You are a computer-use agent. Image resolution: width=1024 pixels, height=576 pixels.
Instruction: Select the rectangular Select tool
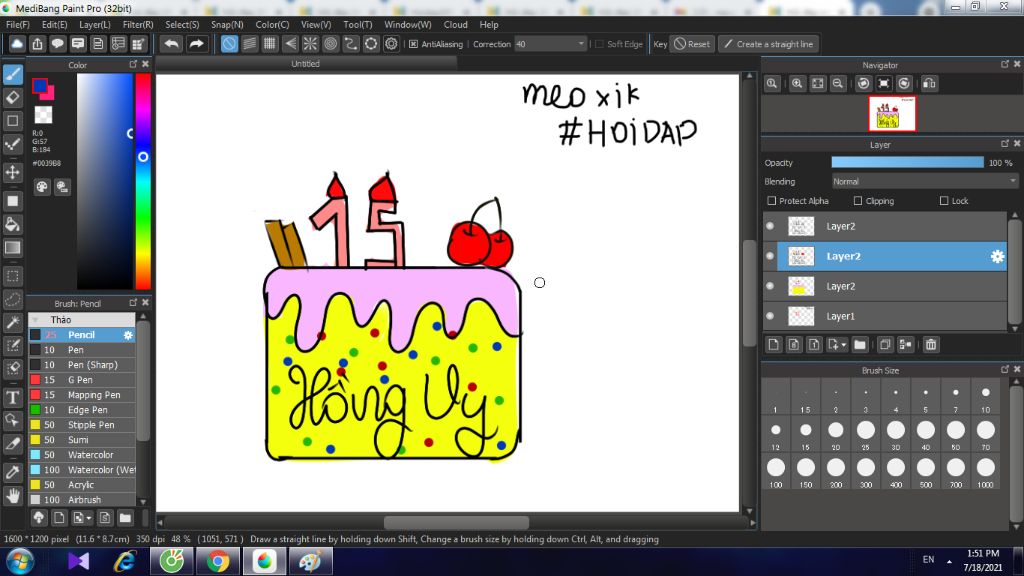(x=13, y=276)
